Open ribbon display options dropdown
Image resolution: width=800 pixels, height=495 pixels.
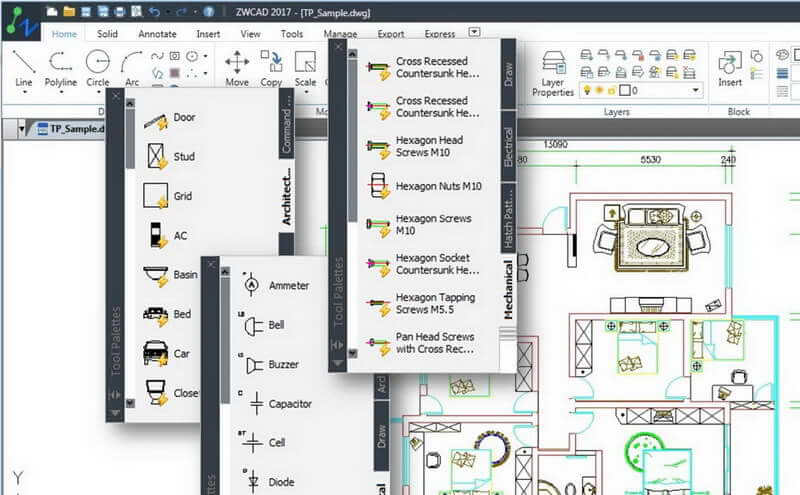pyautogui.click(x=474, y=32)
